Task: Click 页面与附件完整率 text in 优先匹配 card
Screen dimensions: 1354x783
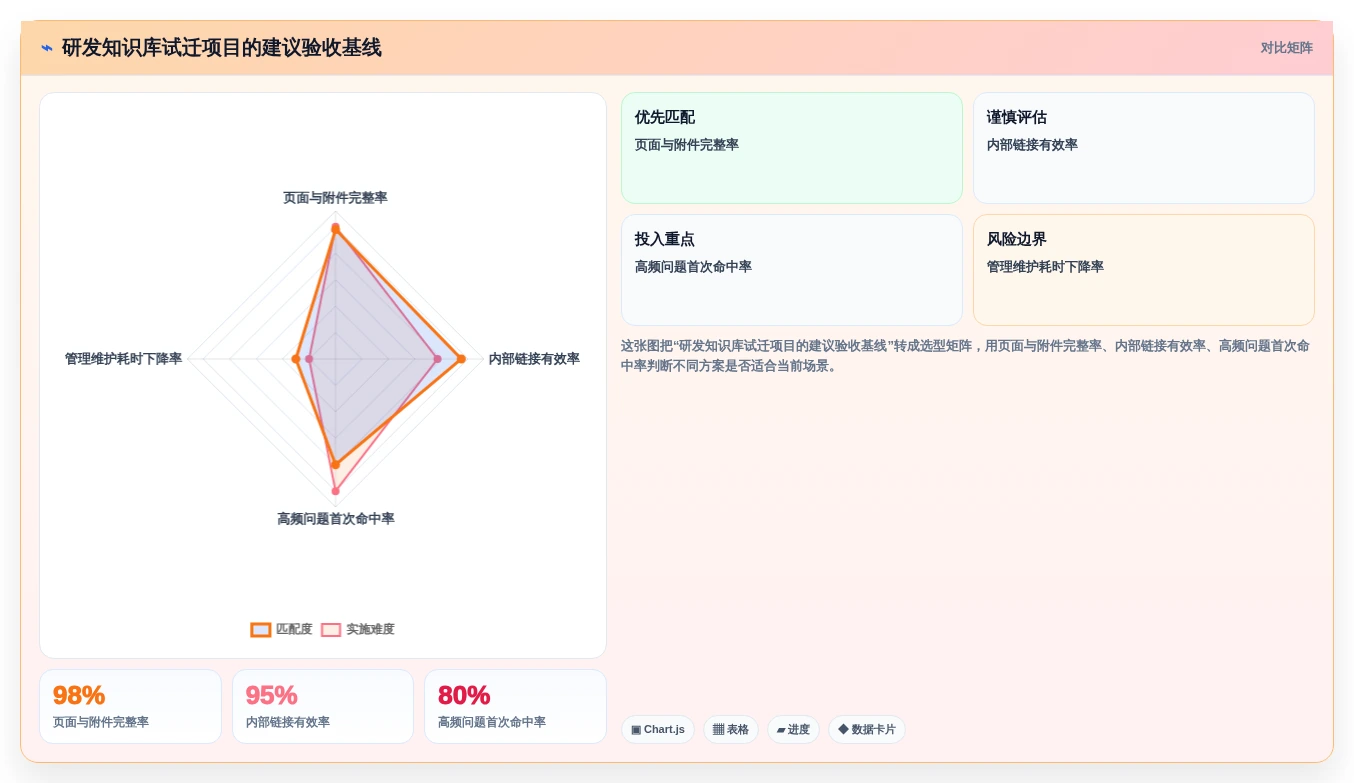Action: pos(687,145)
